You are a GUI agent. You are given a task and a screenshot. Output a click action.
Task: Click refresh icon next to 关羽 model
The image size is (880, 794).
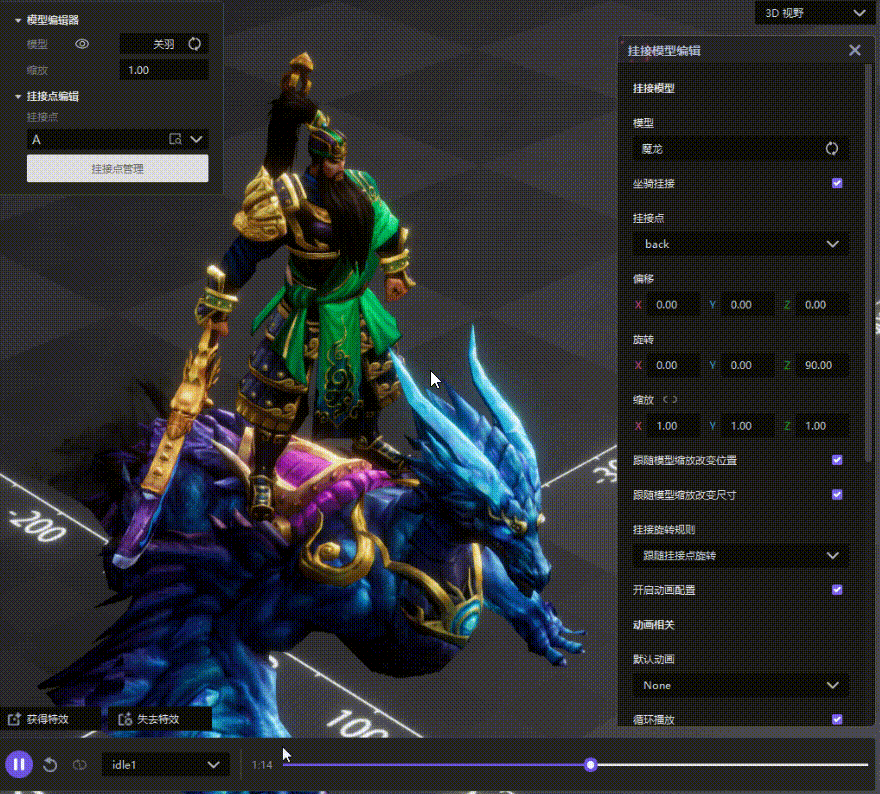195,44
